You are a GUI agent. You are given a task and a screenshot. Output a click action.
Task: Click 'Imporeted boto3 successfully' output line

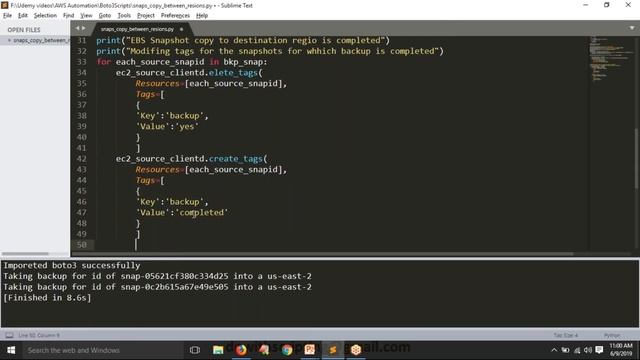click(72, 265)
